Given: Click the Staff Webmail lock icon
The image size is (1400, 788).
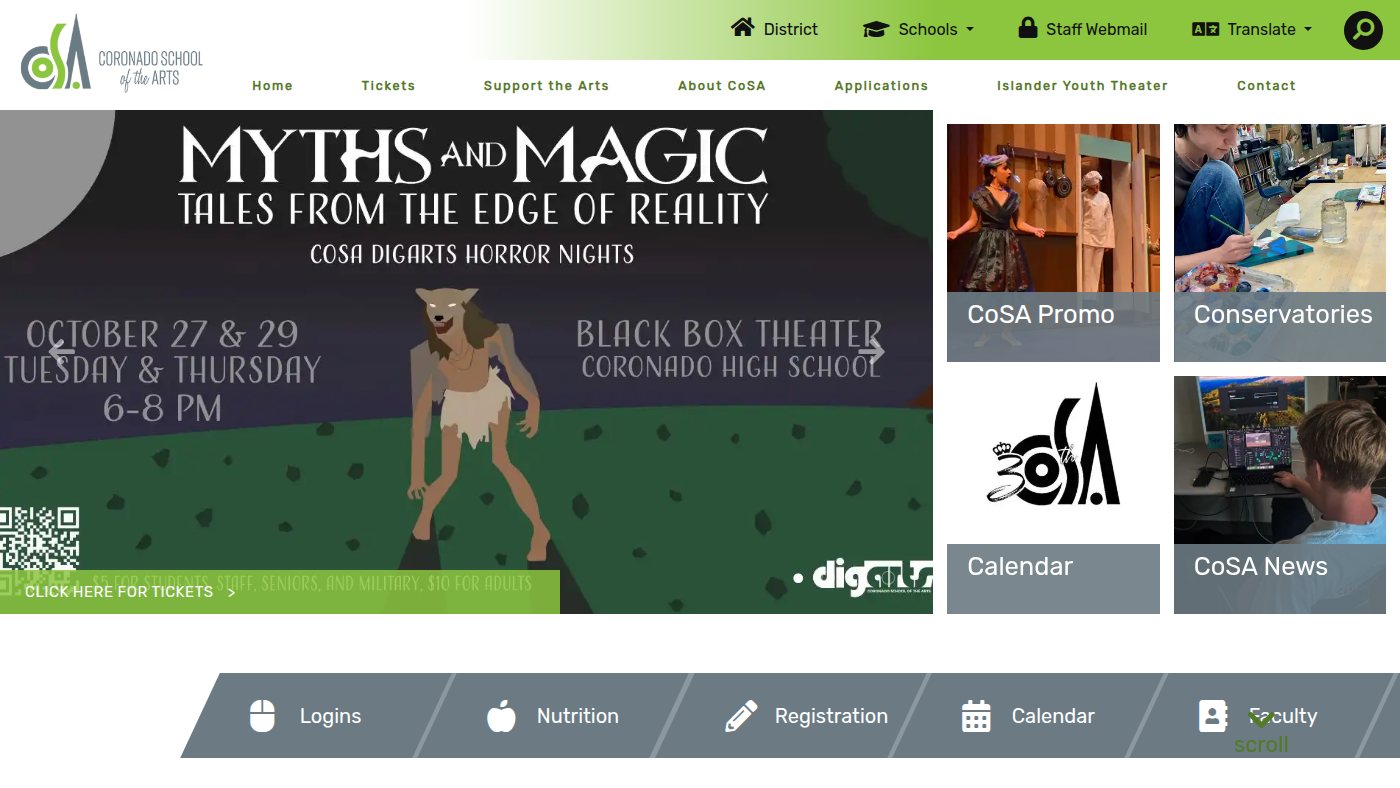Looking at the screenshot, I should point(1027,27).
